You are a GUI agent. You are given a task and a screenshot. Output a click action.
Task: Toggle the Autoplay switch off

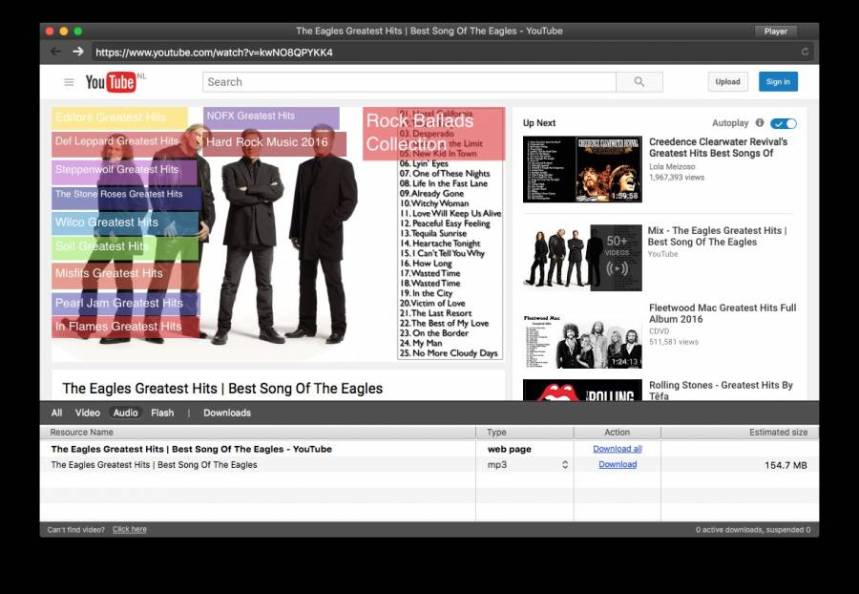click(x=783, y=123)
